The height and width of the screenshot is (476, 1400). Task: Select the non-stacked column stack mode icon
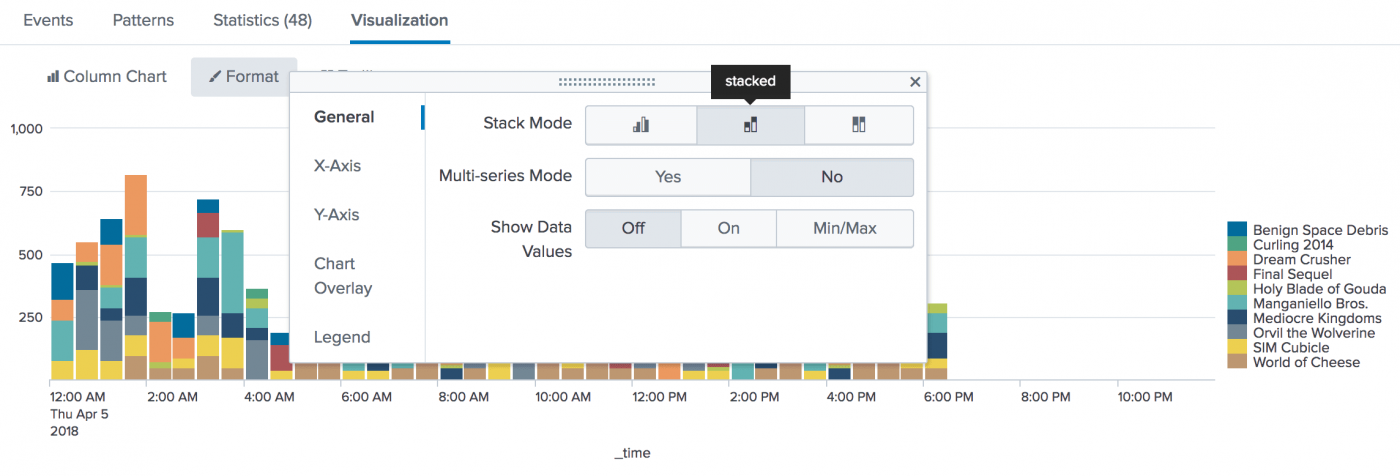(641, 125)
